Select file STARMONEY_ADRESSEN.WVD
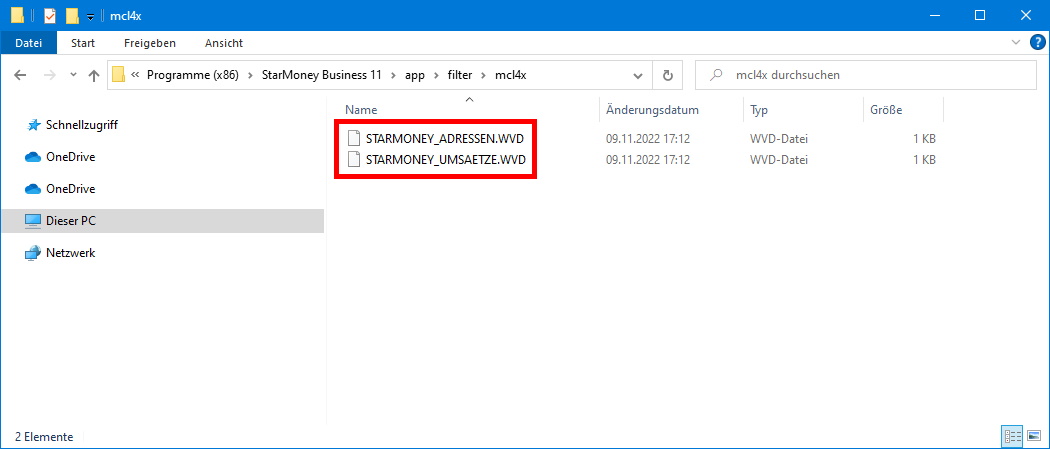Viewport: 1050px width, 449px height. click(445, 139)
